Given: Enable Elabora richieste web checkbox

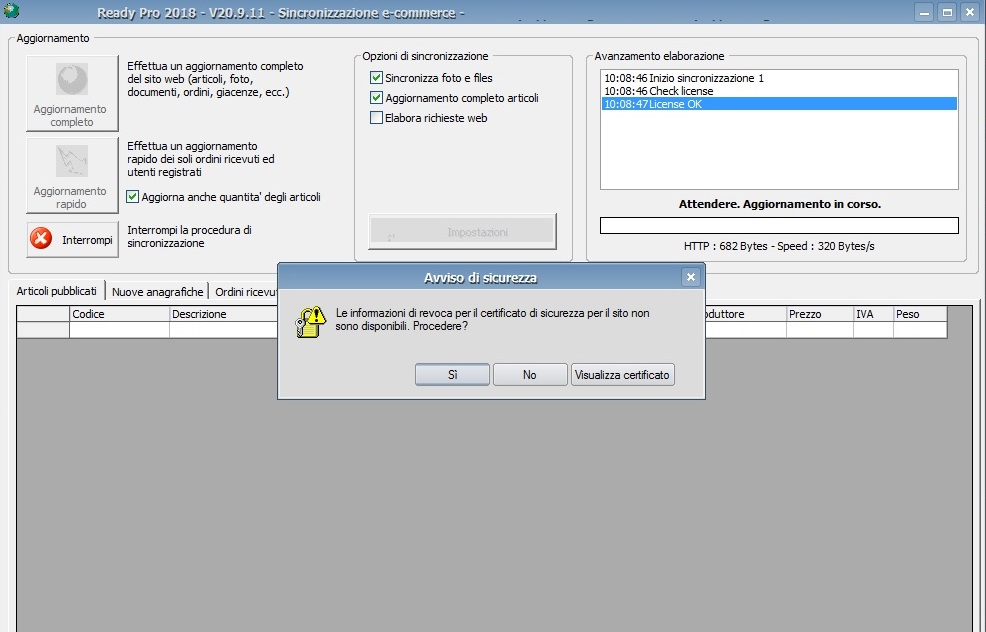Looking at the screenshot, I should point(376,118).
